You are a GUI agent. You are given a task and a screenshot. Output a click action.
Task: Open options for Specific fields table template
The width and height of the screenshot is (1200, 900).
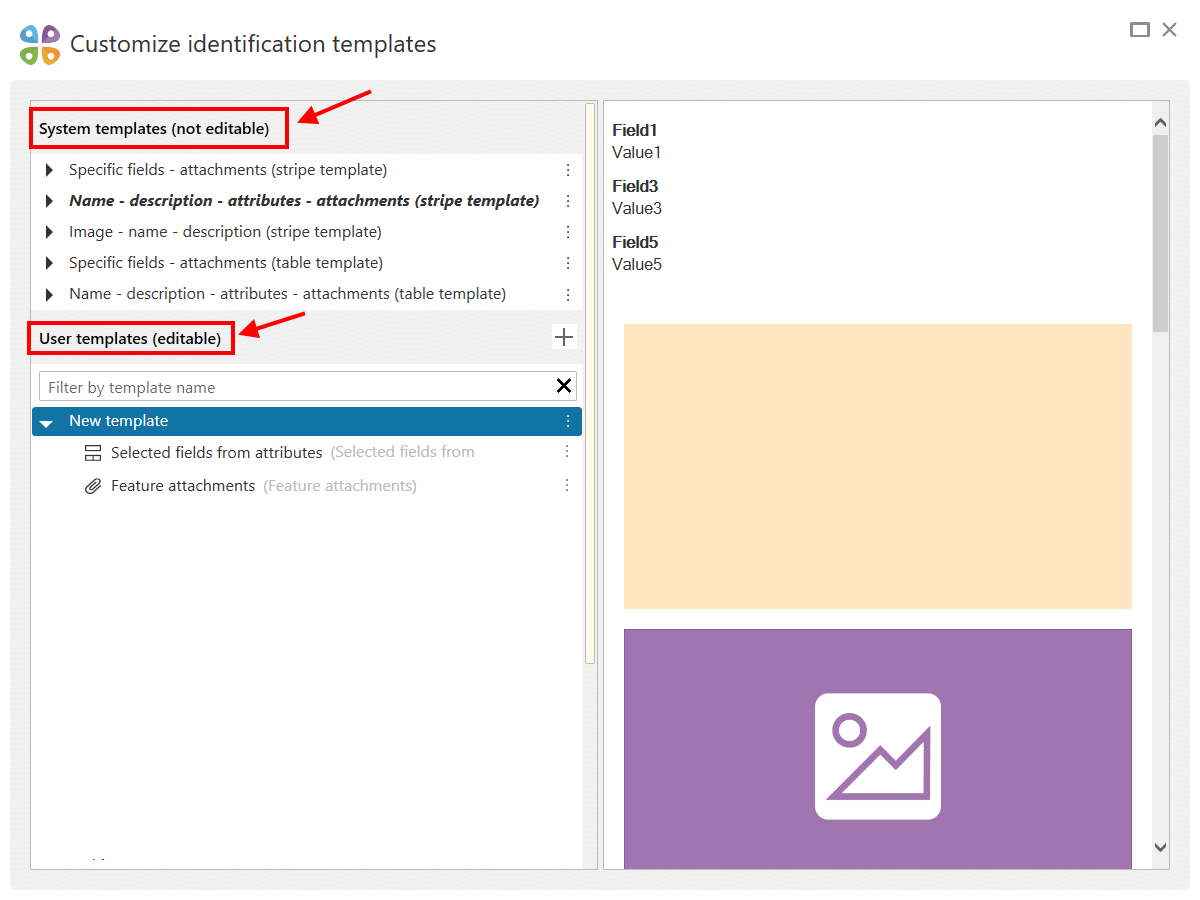568,263
